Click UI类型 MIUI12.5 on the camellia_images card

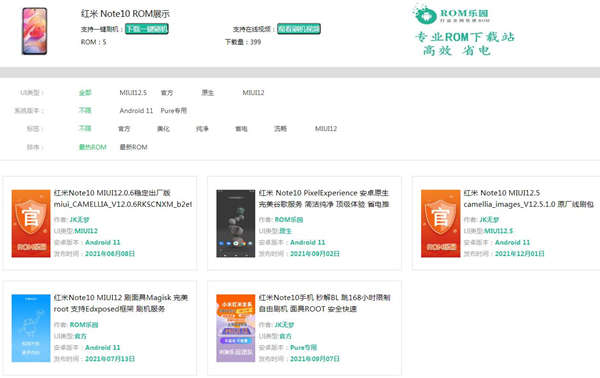(x=499, y=231)
